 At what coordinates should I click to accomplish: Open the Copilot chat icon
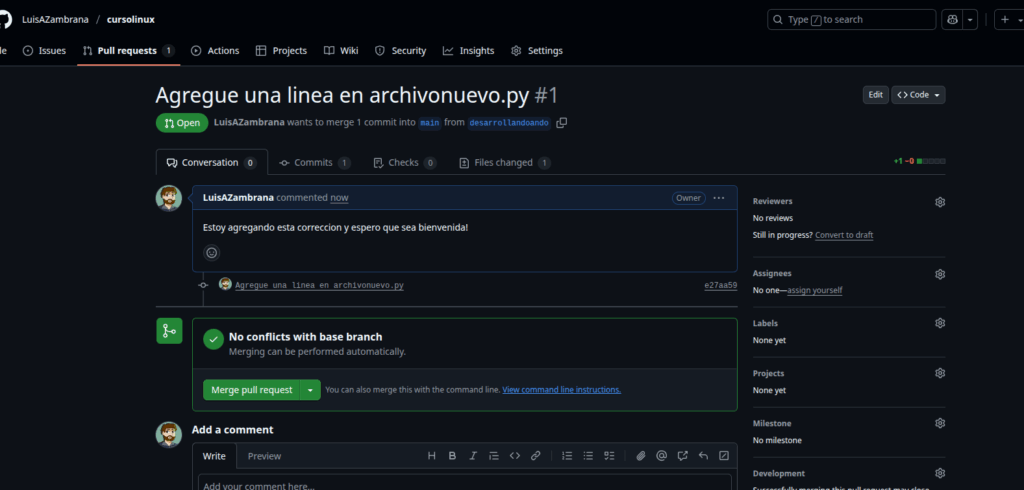pos(951,20)
